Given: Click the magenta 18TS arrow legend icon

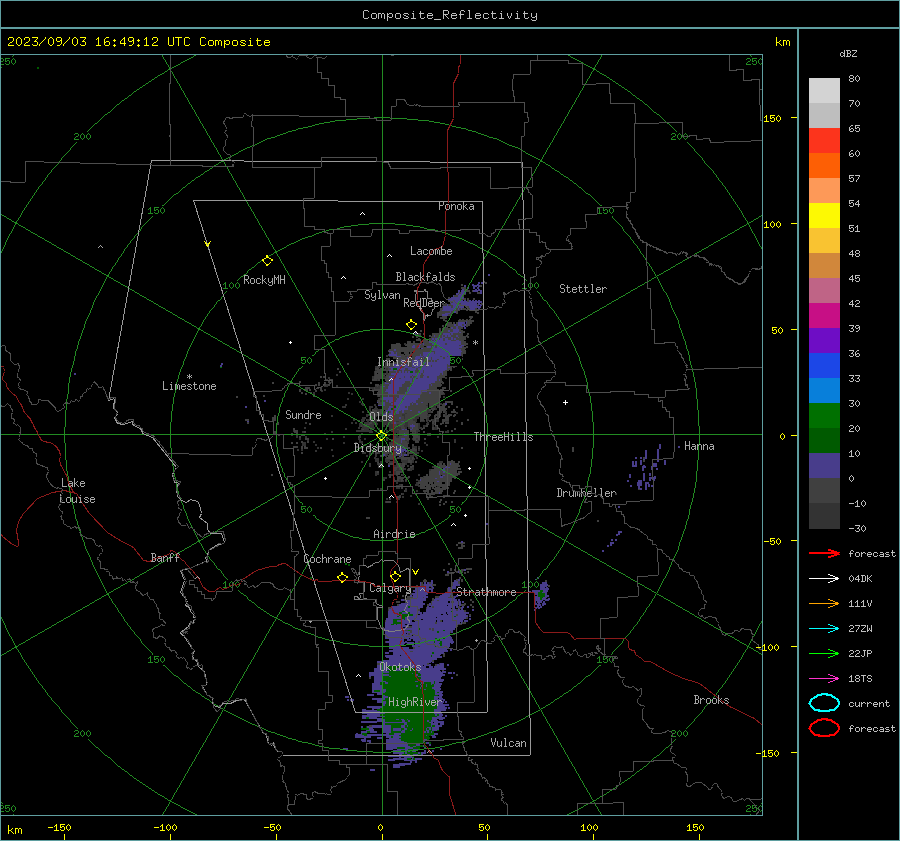Looking at the screenshot, I should [824, 679].
